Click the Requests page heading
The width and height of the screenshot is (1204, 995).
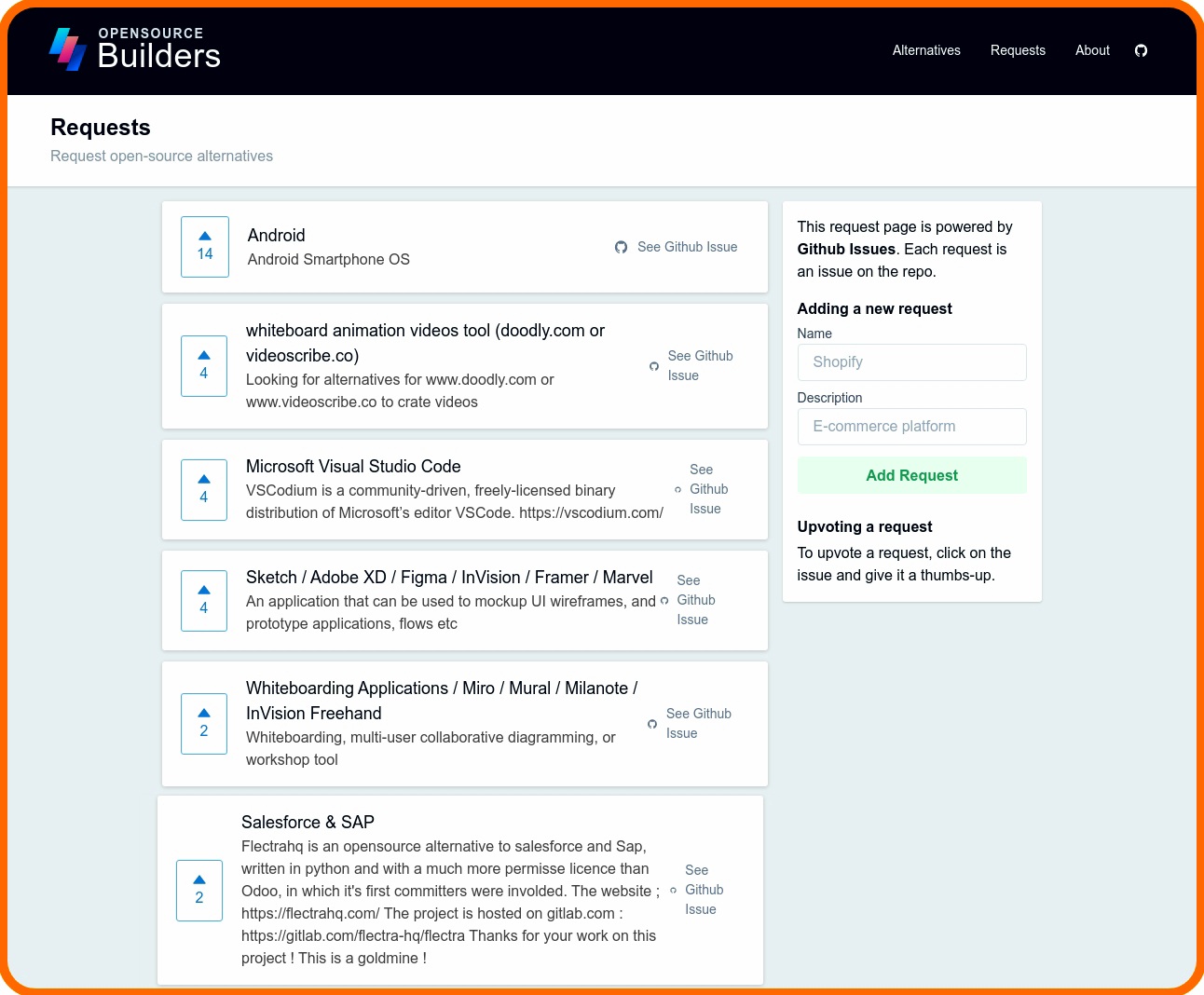(x=101, y=128)
